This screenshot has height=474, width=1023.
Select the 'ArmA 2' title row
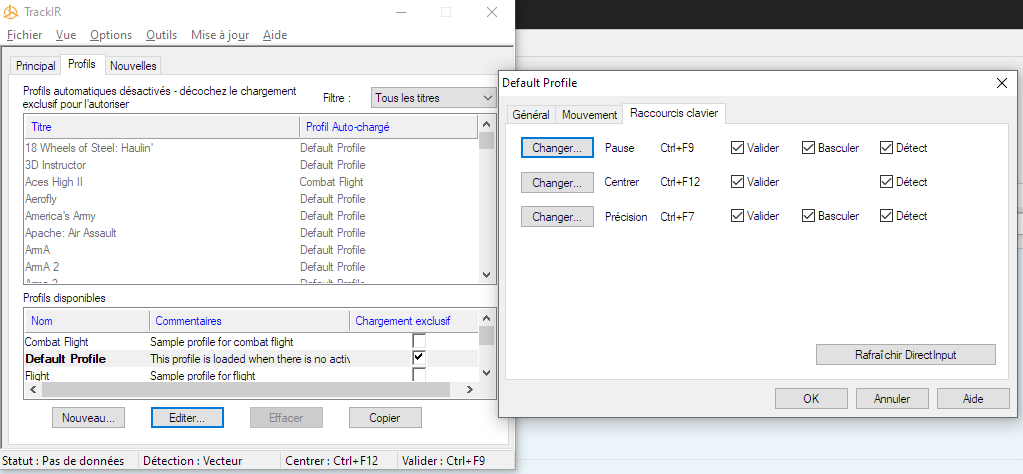(x=251, y=267)
